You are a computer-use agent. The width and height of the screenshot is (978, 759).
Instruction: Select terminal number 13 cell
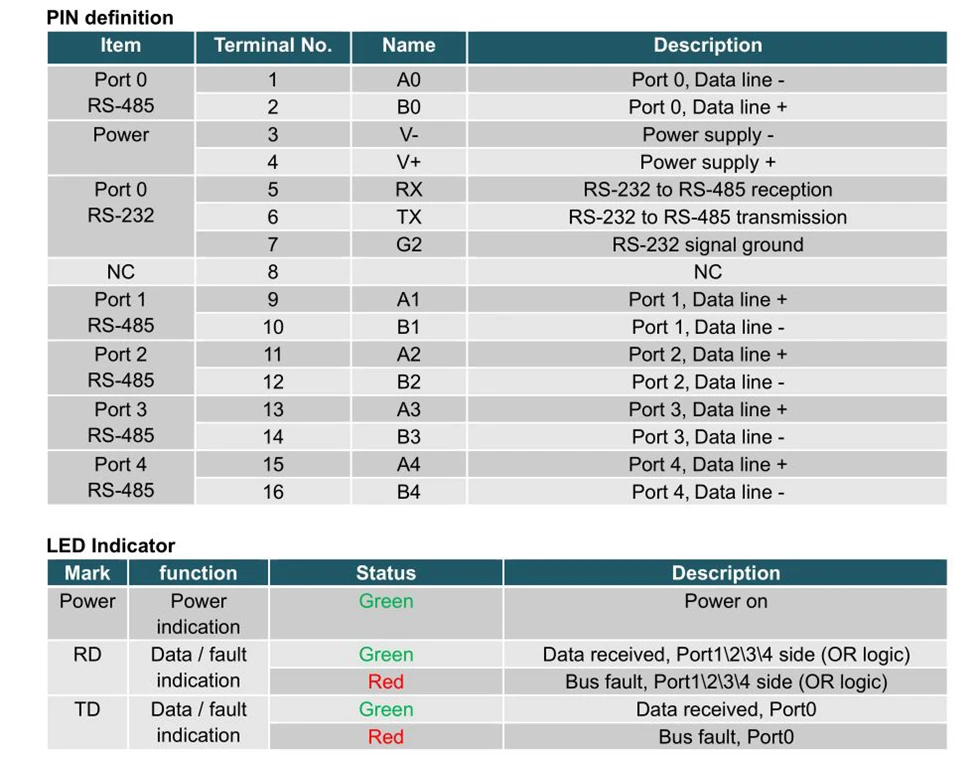pos(273,409)
